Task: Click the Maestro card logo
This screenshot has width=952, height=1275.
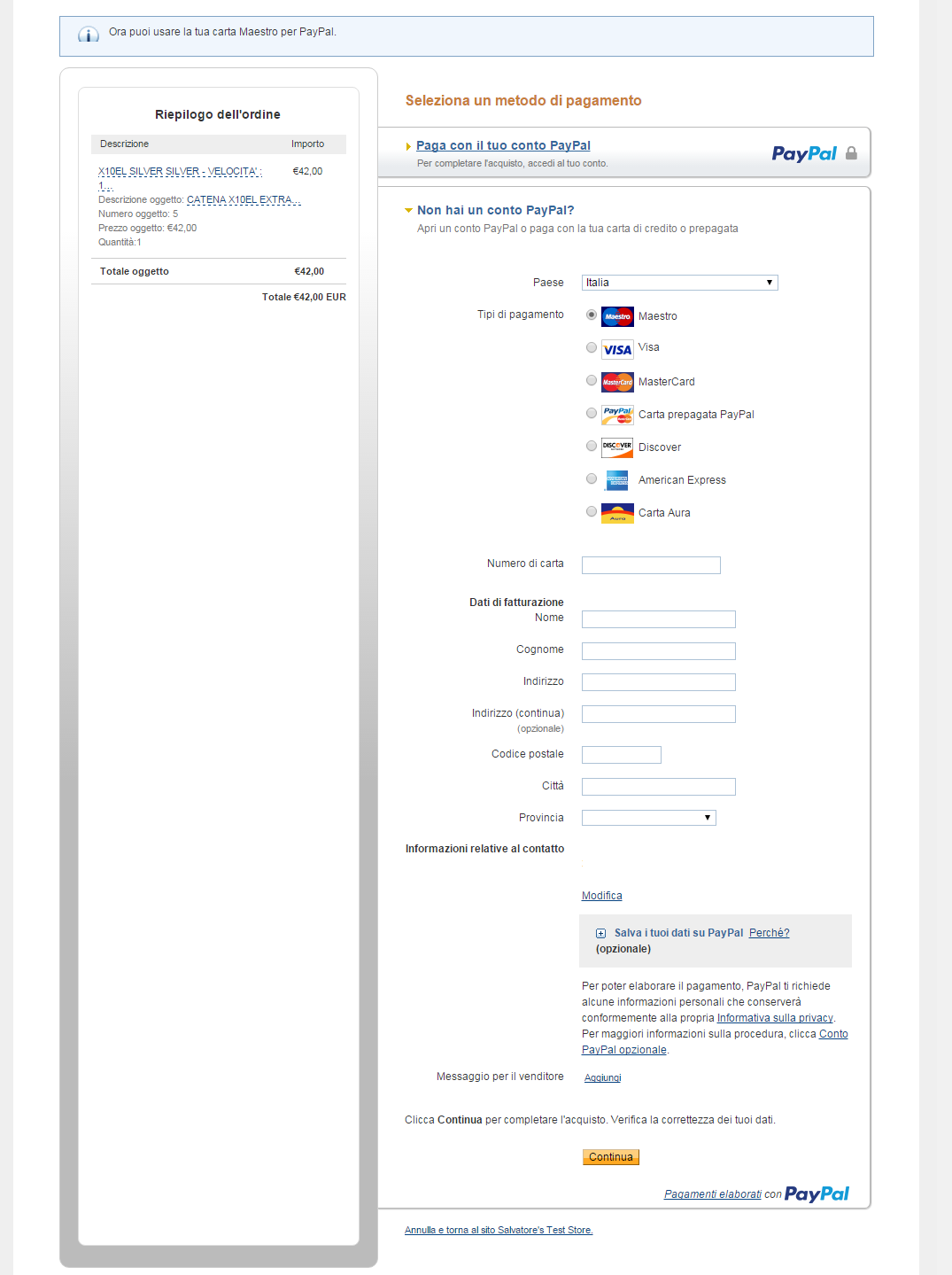Action: coord(617,316)
